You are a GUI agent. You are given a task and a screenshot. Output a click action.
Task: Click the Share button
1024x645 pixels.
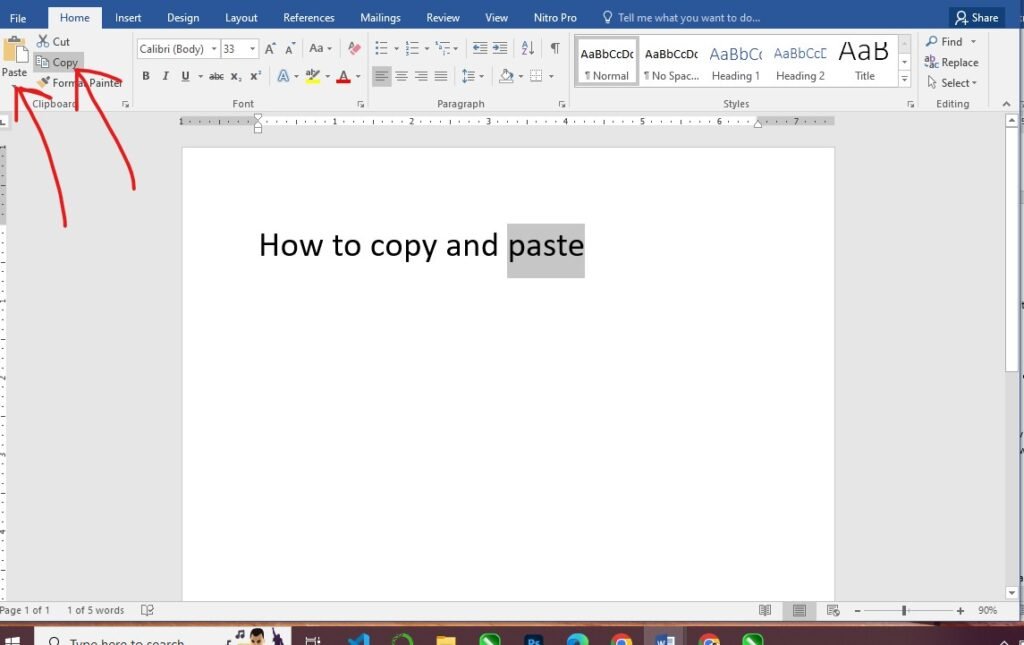976,18
